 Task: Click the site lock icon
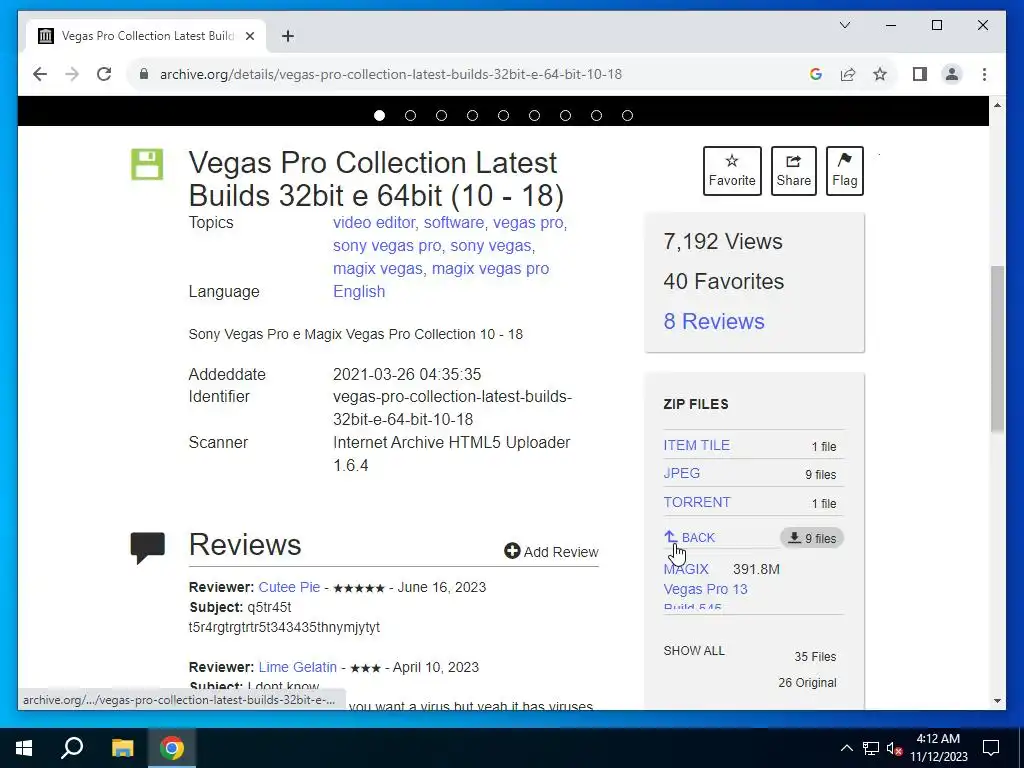[x=144, y=74]
